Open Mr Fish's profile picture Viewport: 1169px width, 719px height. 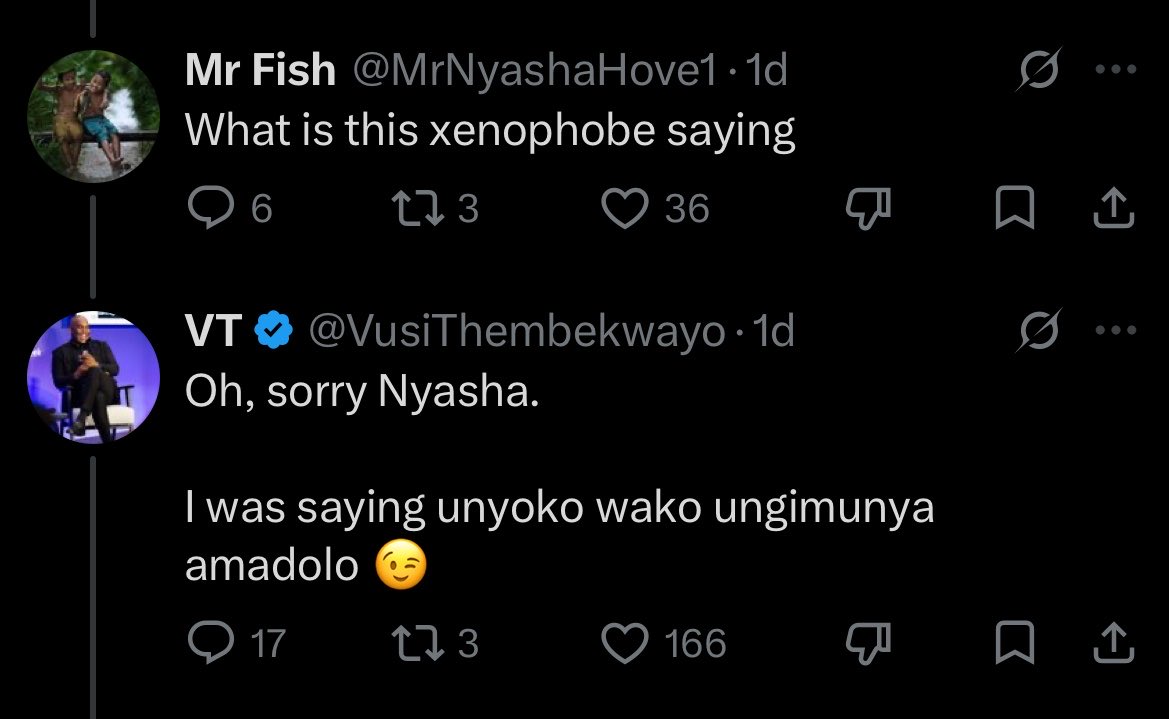point(93,116)
